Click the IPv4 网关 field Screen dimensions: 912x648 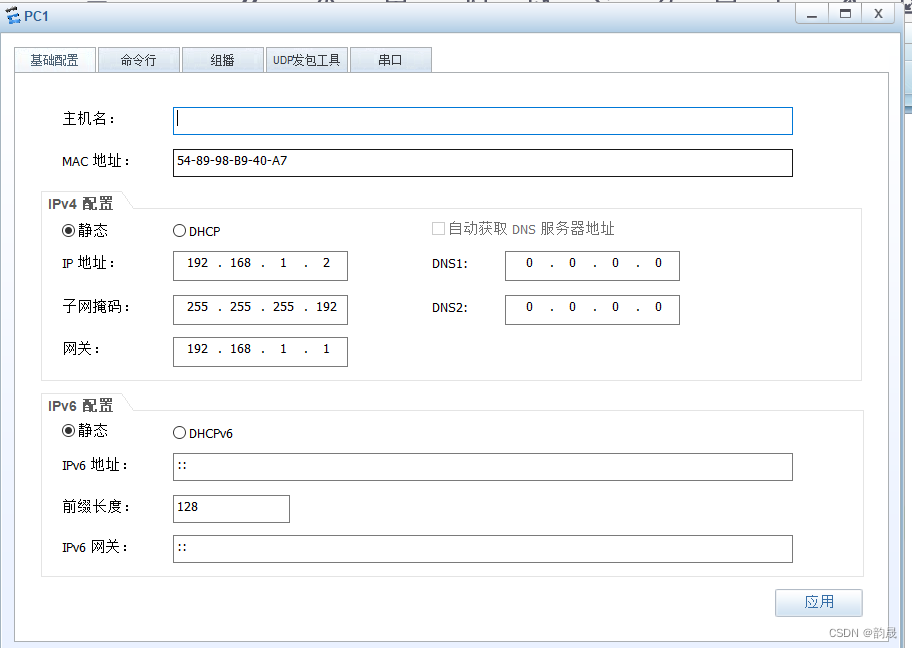(x=260, y=351)
